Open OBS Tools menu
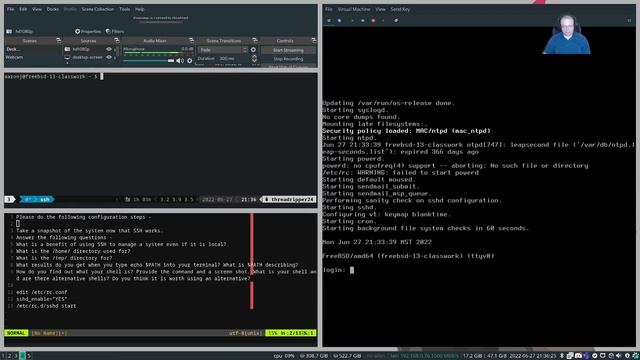 pyautogui.click(x=124, y=9)
